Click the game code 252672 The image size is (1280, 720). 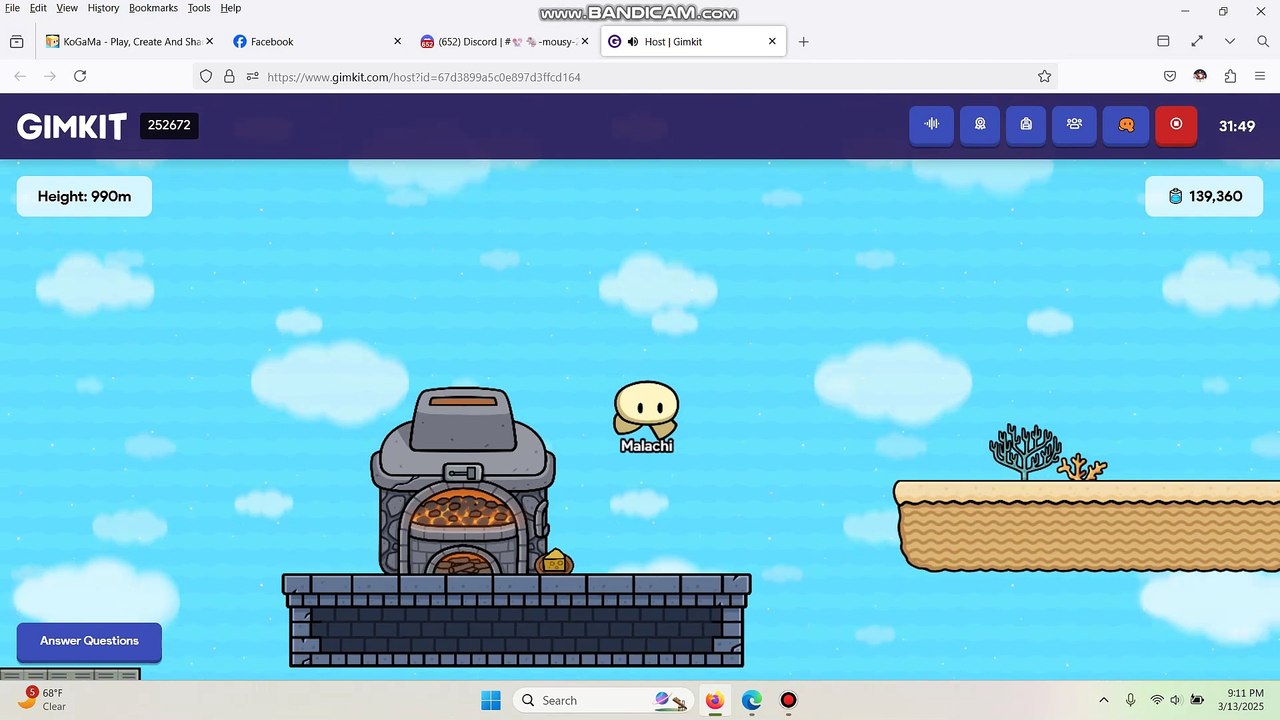pos(169,125)
